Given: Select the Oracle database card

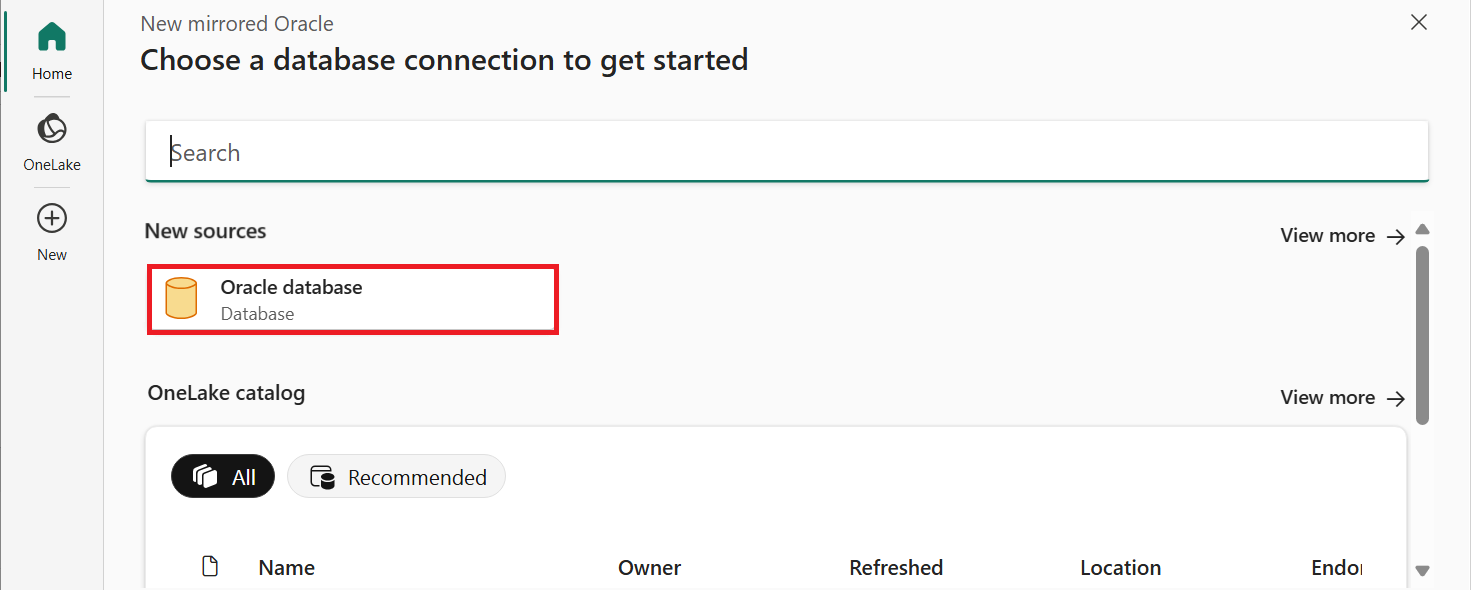Looking at the screenshot, I should point(352,298).
